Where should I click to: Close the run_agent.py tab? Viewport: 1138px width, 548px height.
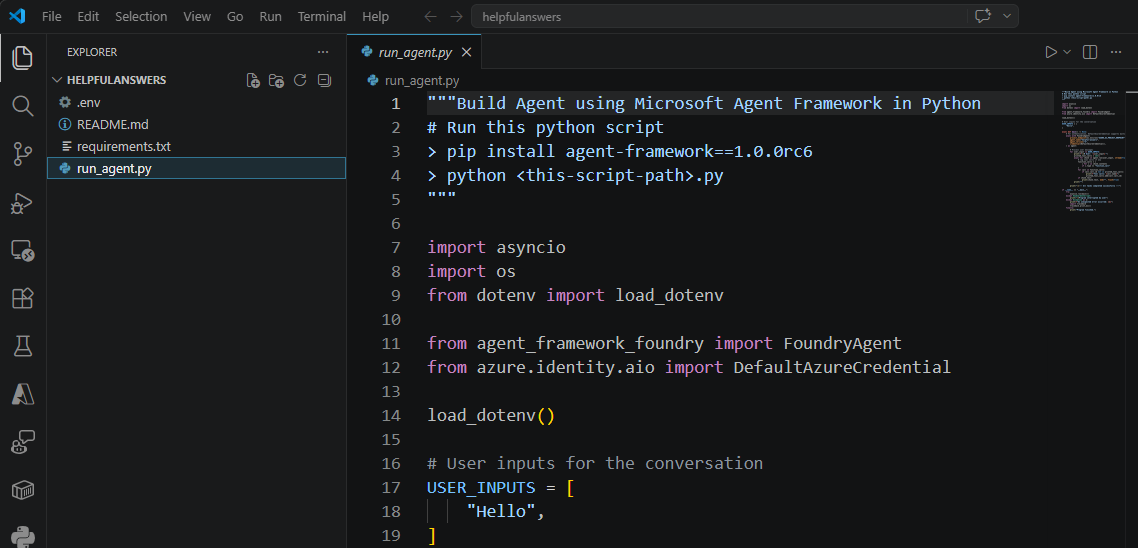[x=467, y=52]
